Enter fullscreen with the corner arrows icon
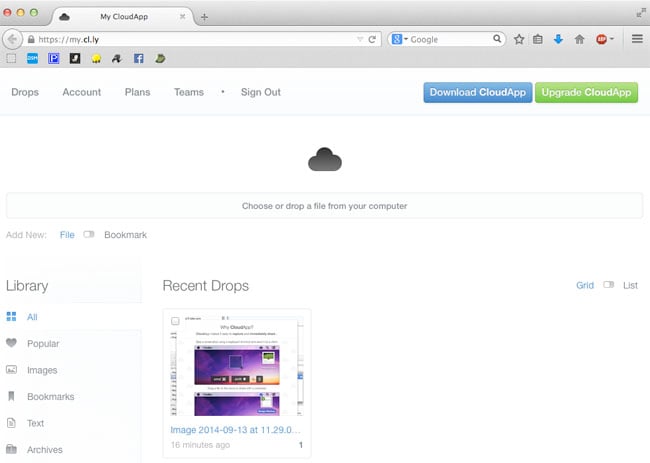This screenshot has width=650, height=463. pos(641,13)
